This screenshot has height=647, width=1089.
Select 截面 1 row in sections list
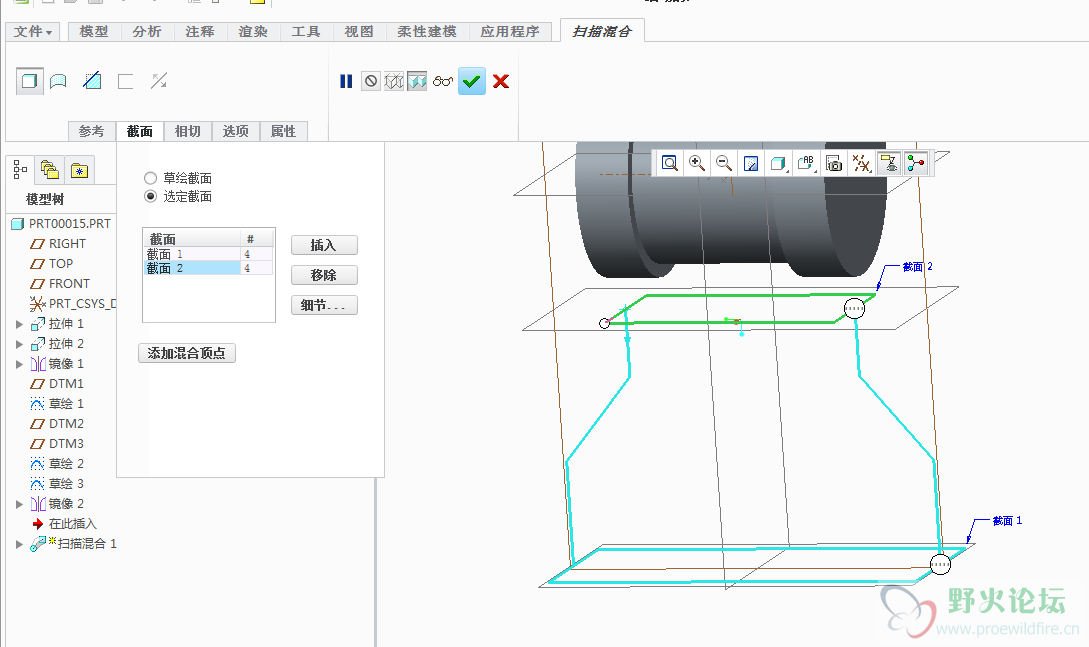[208, 254]
